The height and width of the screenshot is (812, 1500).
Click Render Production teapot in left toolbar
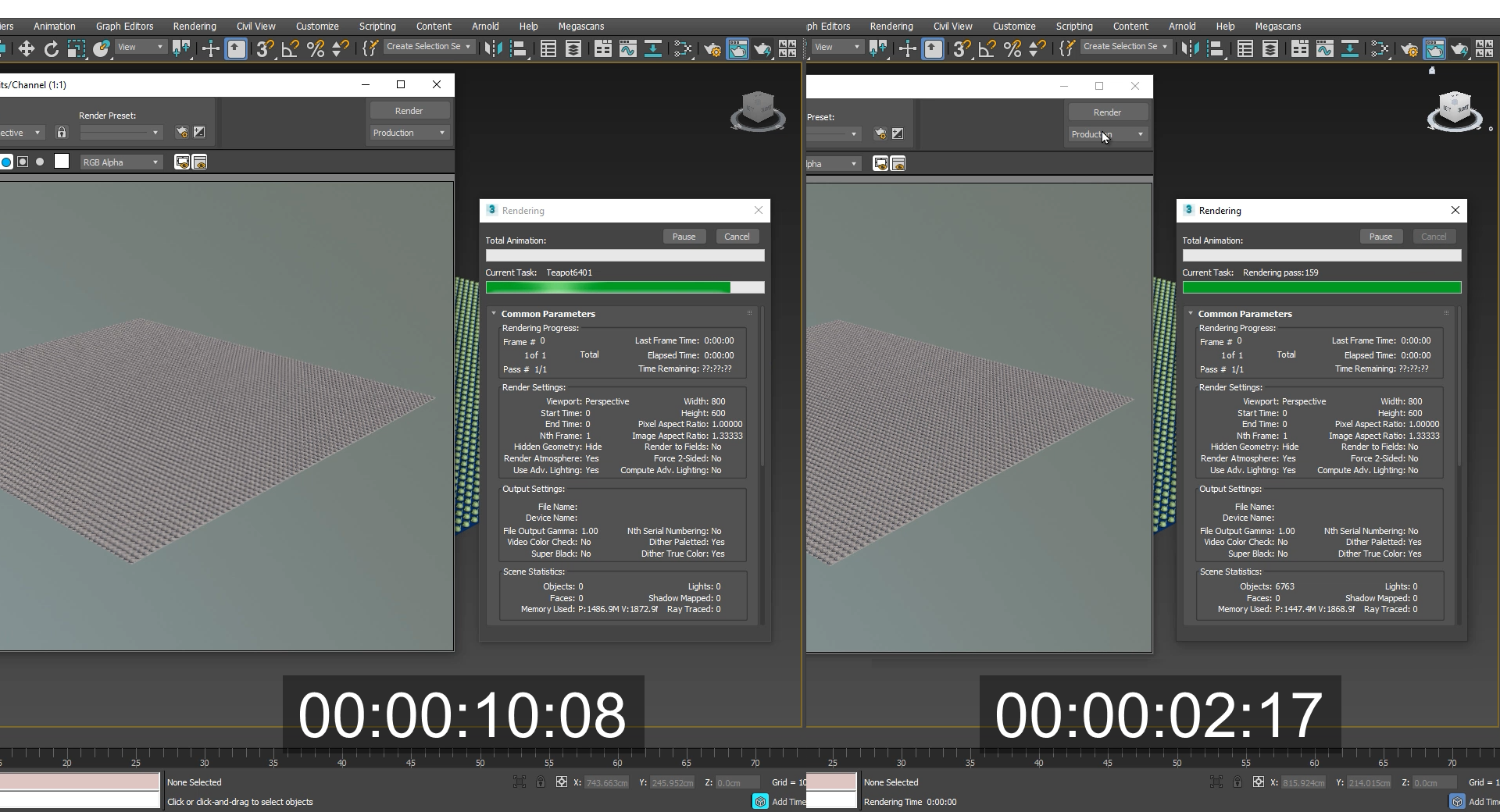762,49
